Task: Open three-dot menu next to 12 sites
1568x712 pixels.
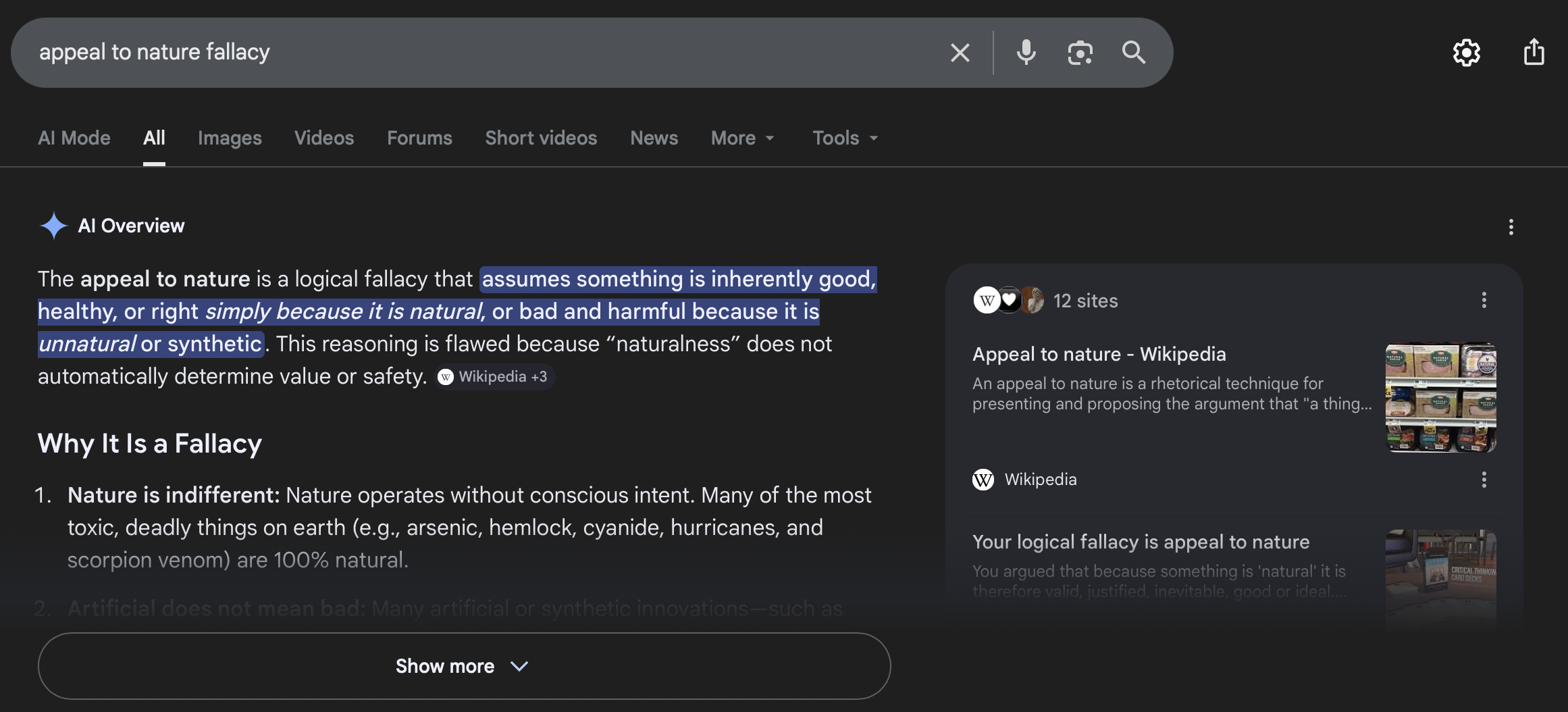Action: [x=1484, y=300]
